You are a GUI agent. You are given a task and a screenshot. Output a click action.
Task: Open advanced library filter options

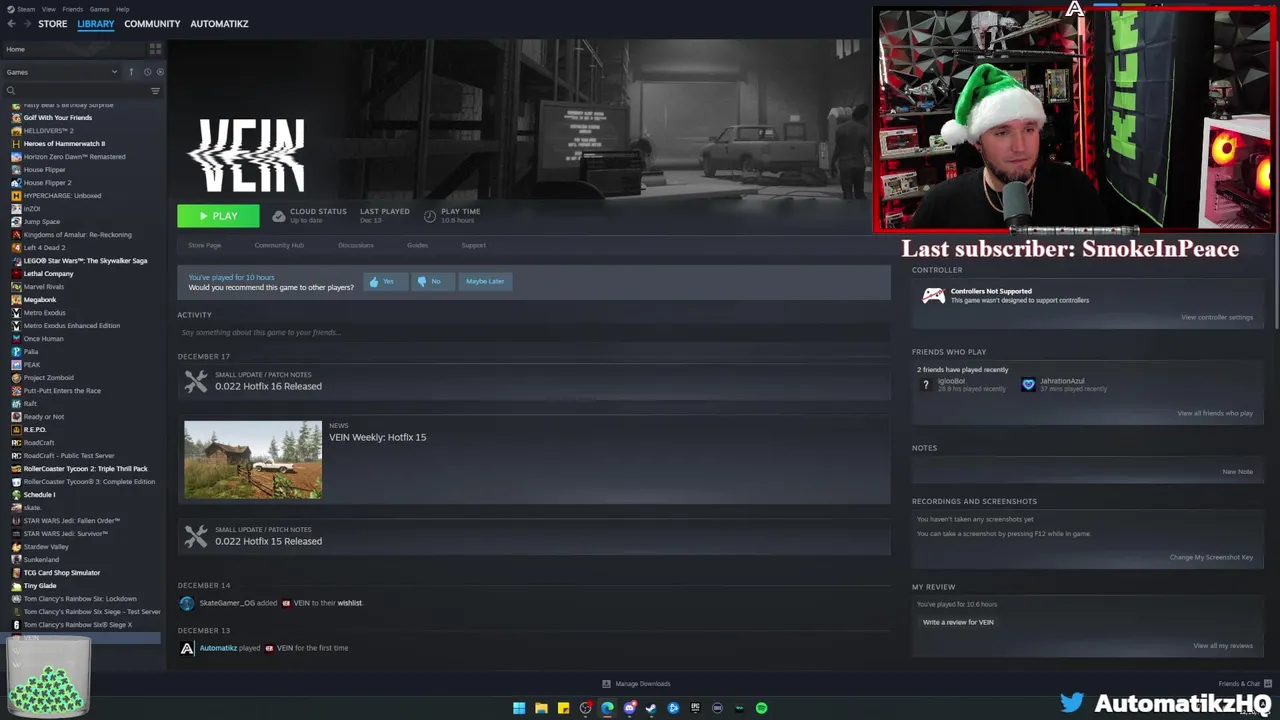155,91
